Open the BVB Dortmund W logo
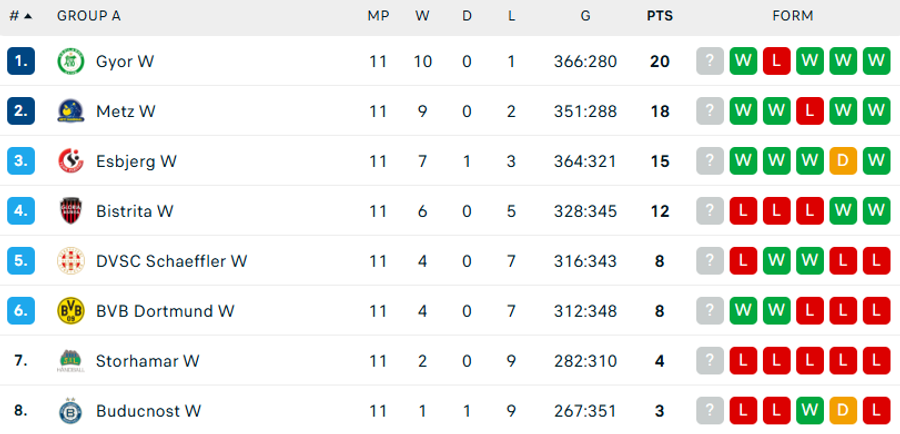This screenshot has height=434, width=900. pyautogui.click(x=71, y=311)
